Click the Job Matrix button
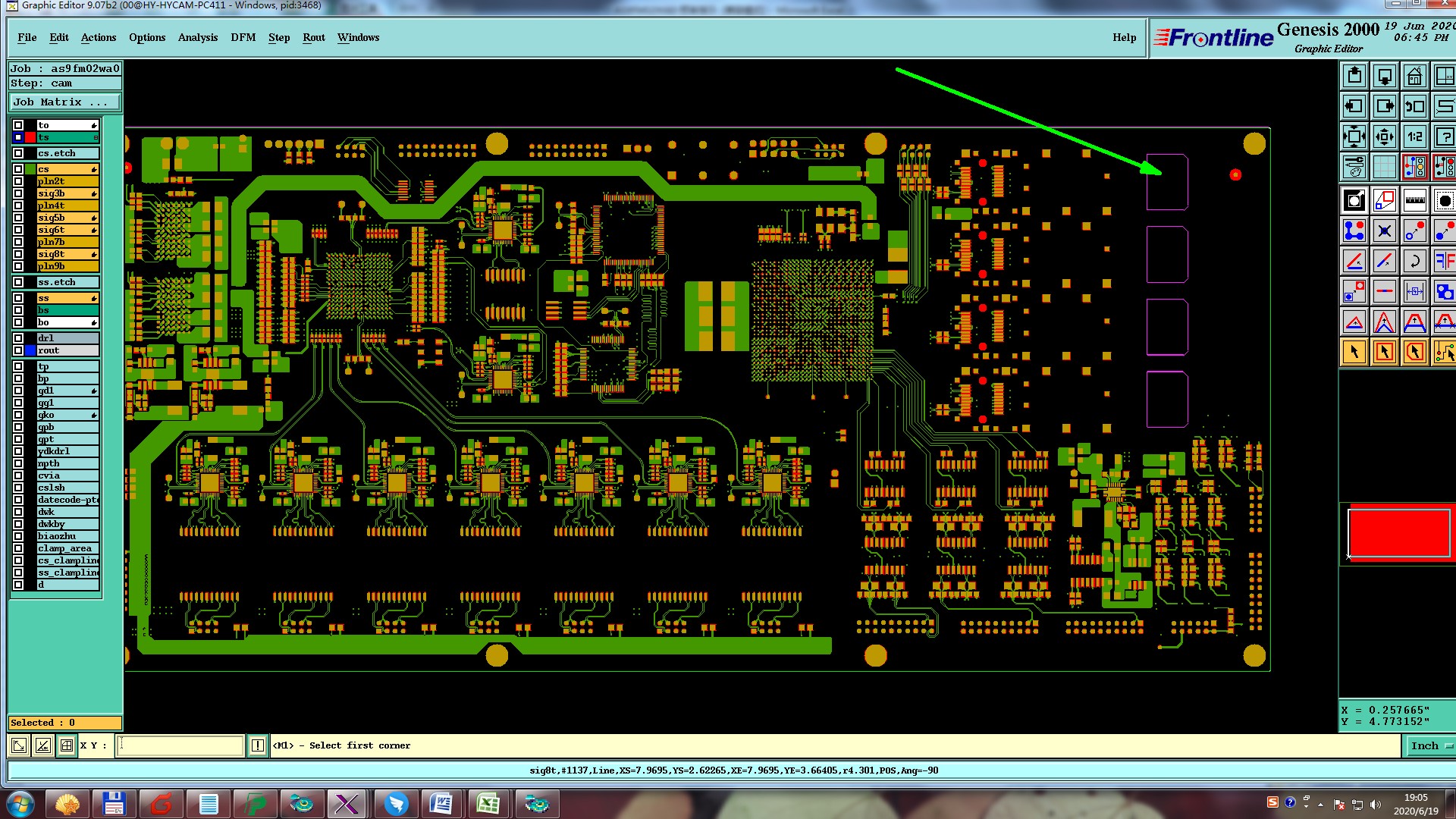 tap(64, 102)
